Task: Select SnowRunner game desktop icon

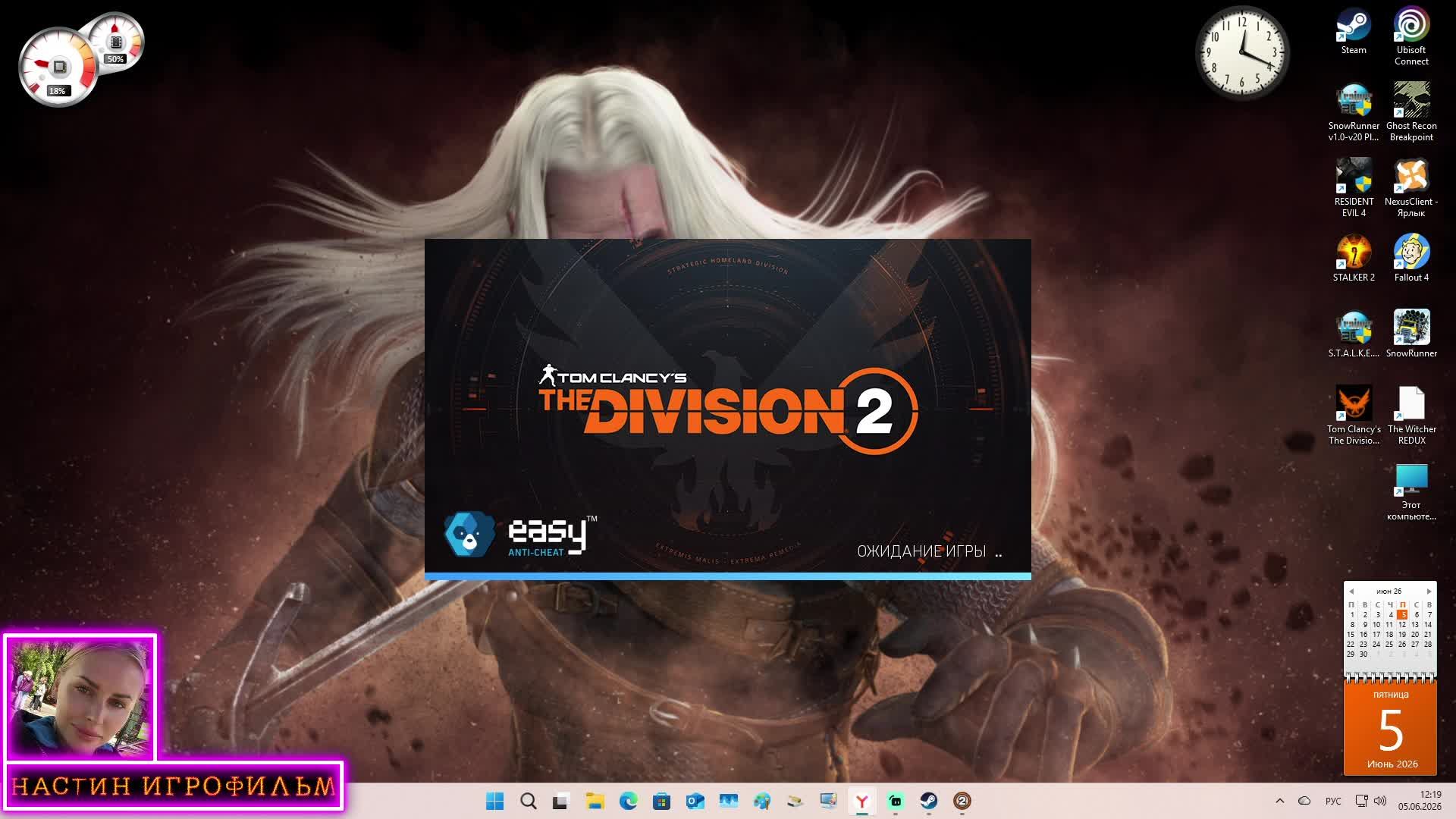Action: [x=1411, y=334]
